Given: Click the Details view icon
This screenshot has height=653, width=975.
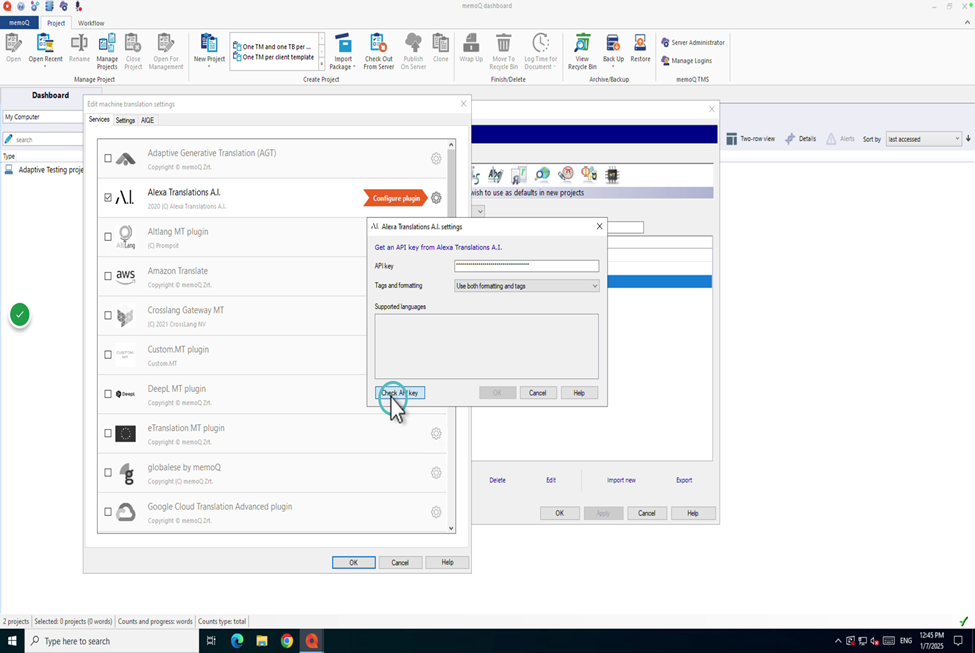Looking at the screenshot, I should [x=790, y=139].
